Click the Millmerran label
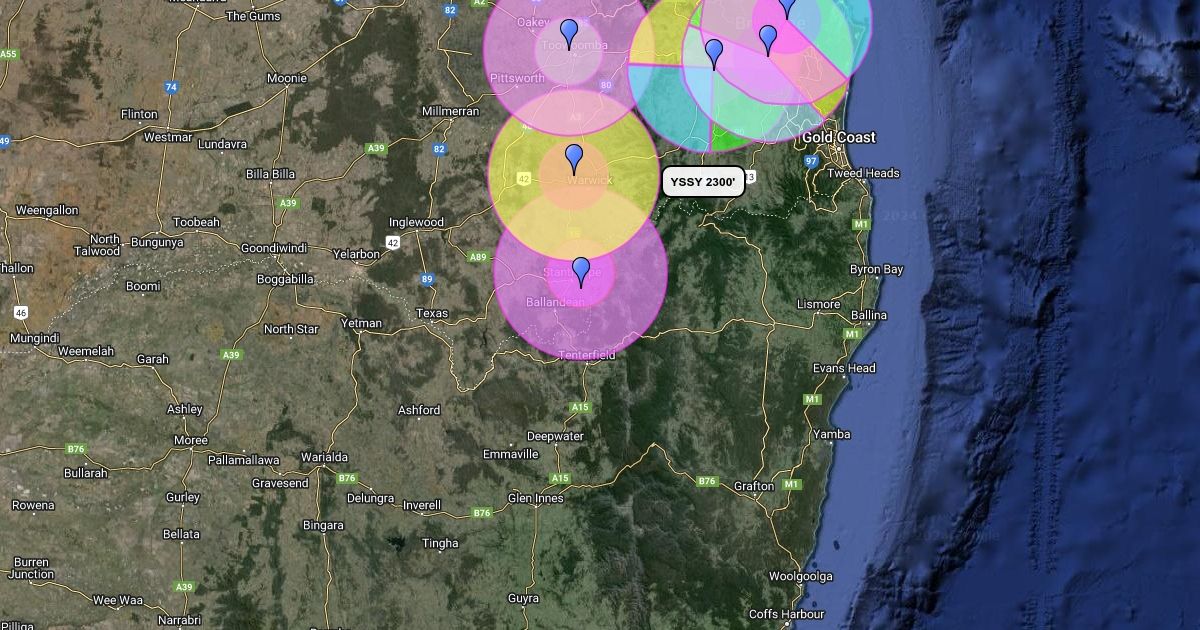1200x630 pixels. (451, 111)
